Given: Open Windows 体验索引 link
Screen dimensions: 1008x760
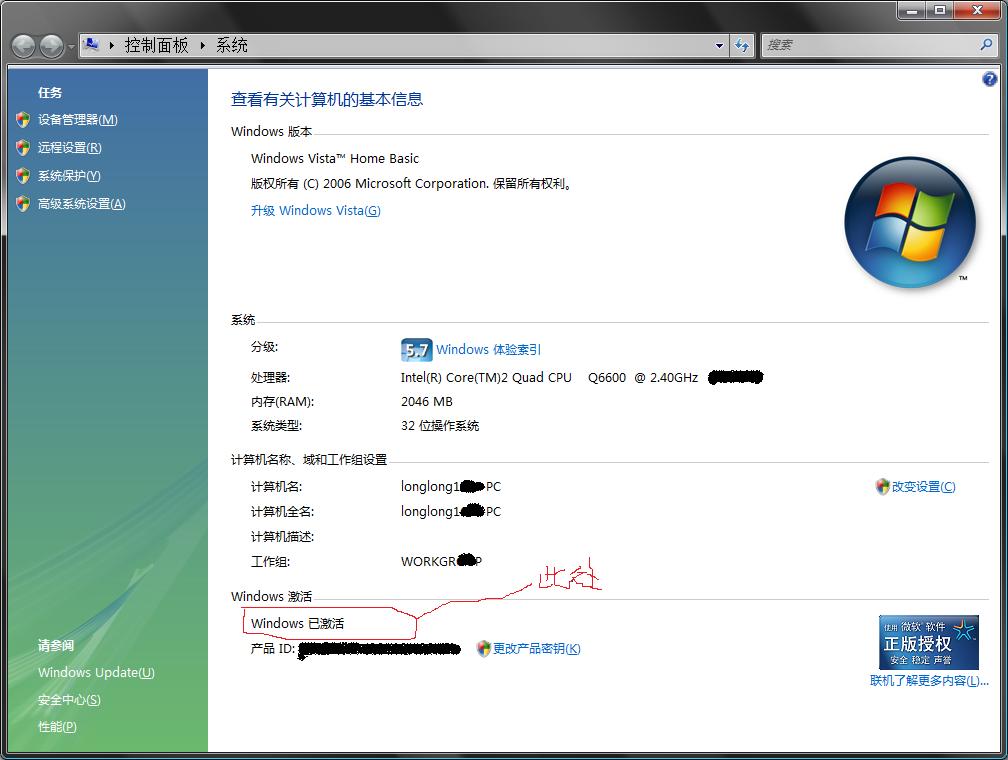Looking at the screenshot, I should [x=489, y=350].
